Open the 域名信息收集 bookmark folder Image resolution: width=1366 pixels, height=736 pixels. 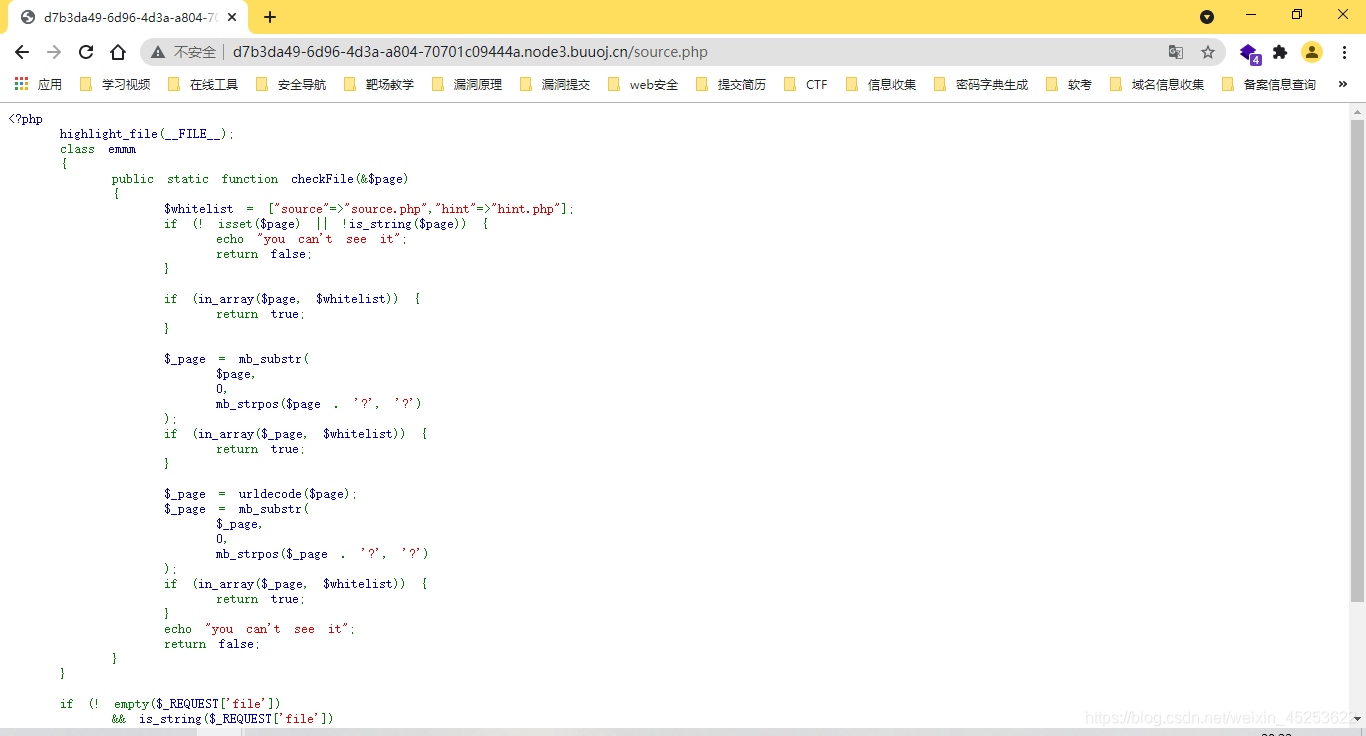[x=1157, y=85]
